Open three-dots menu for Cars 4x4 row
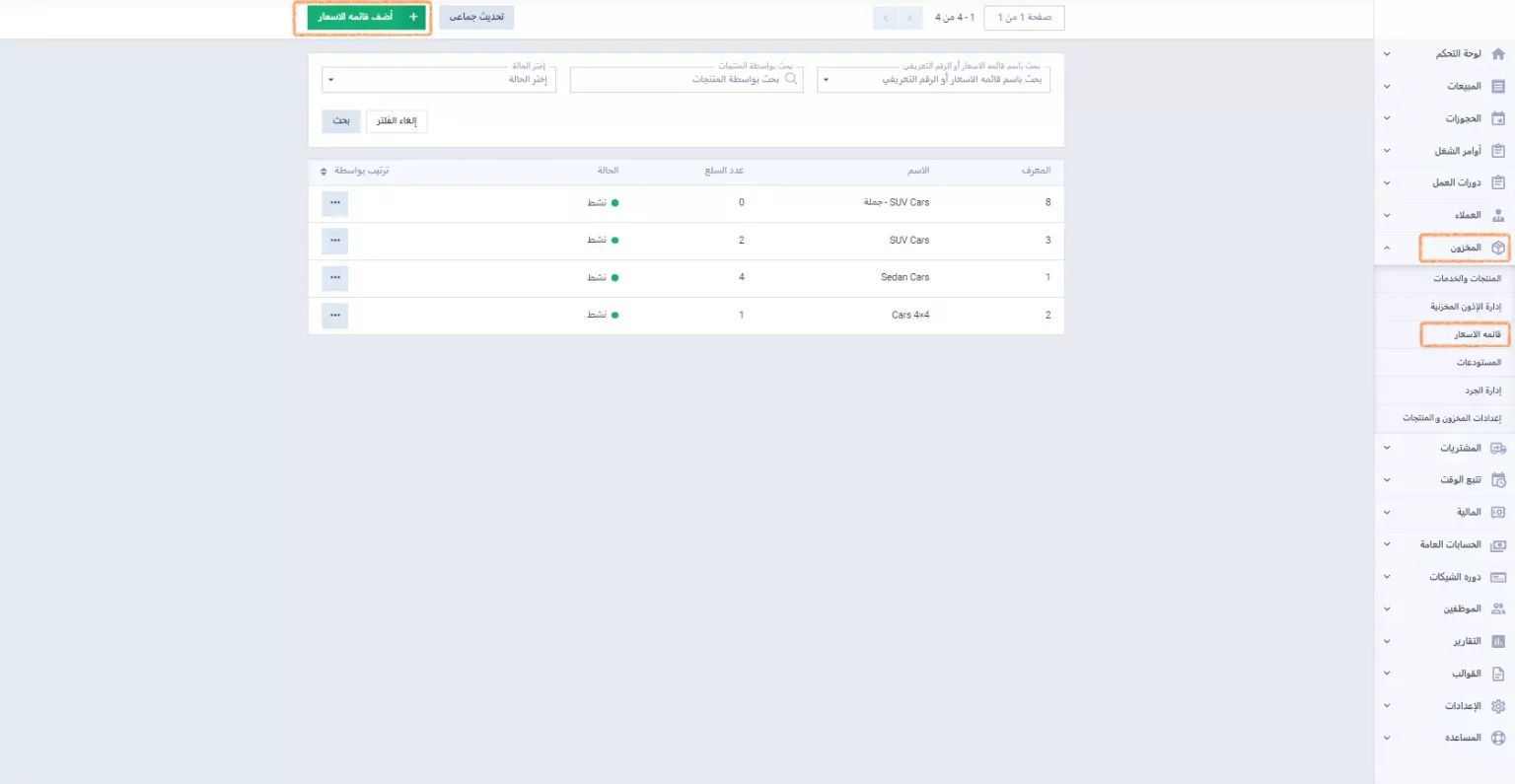Image resolution: width=1515 pixels, height=784 pixels. [x=335, y=316]
